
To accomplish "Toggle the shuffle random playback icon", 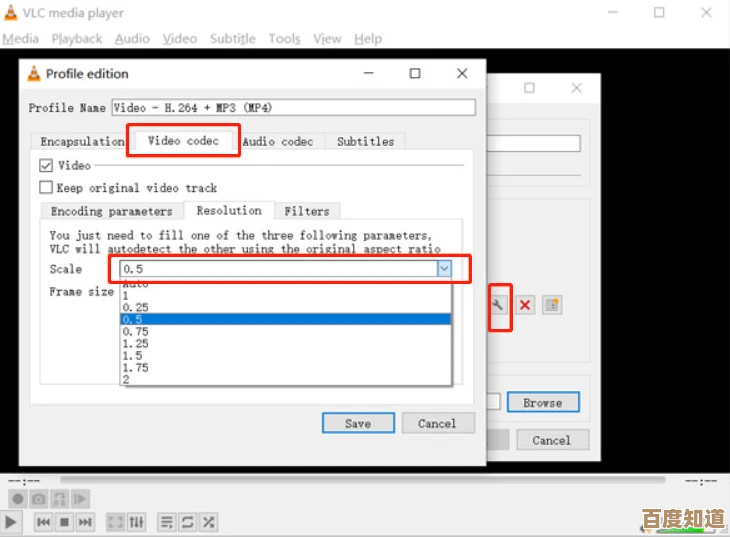I will 208,522.
